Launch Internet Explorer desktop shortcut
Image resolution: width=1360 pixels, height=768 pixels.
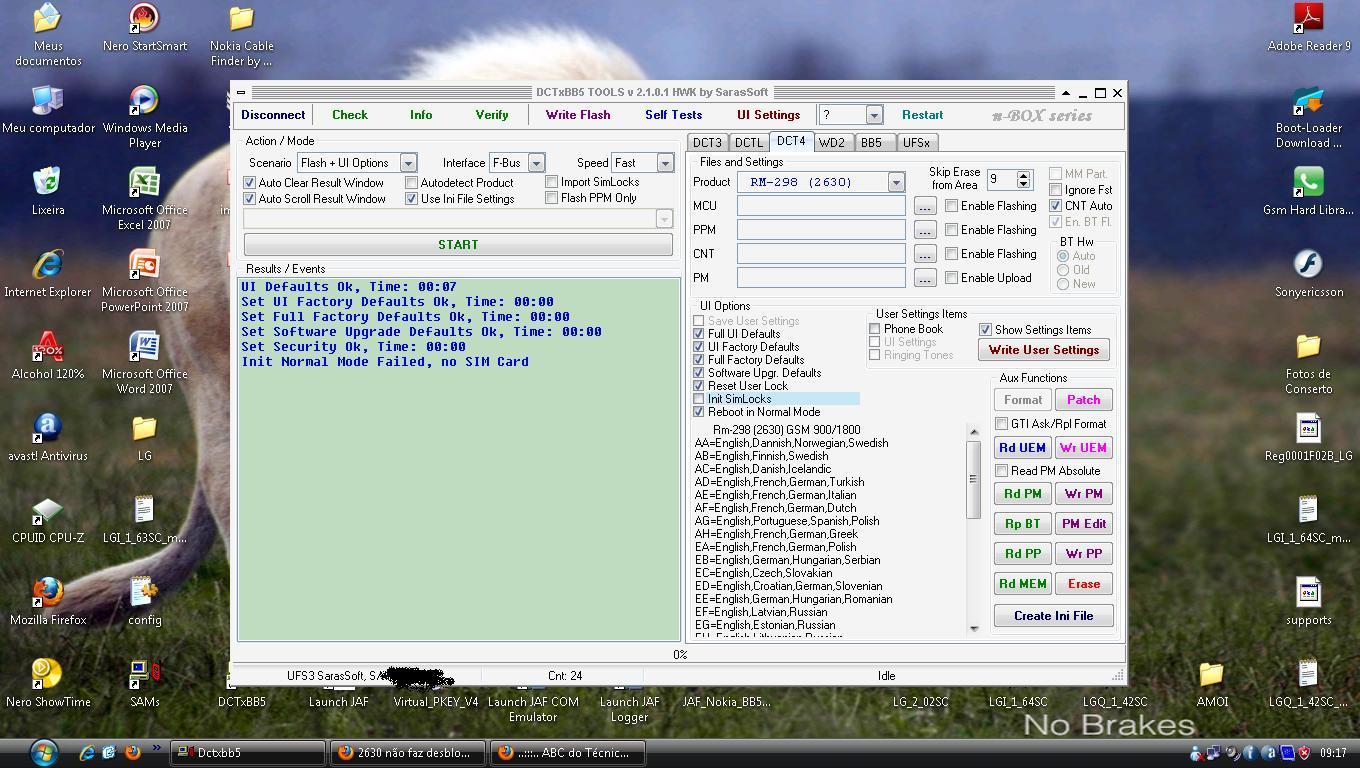click(x=48, y=273)
